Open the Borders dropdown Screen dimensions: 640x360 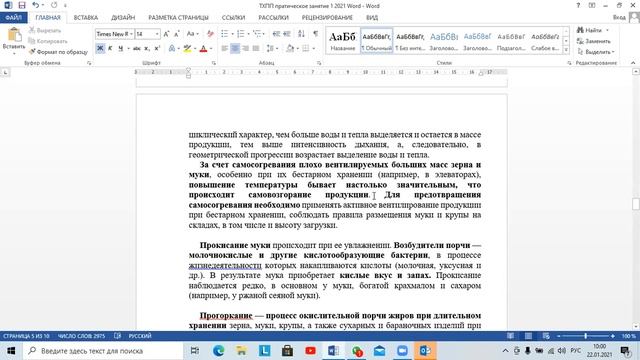coord(313,49)
